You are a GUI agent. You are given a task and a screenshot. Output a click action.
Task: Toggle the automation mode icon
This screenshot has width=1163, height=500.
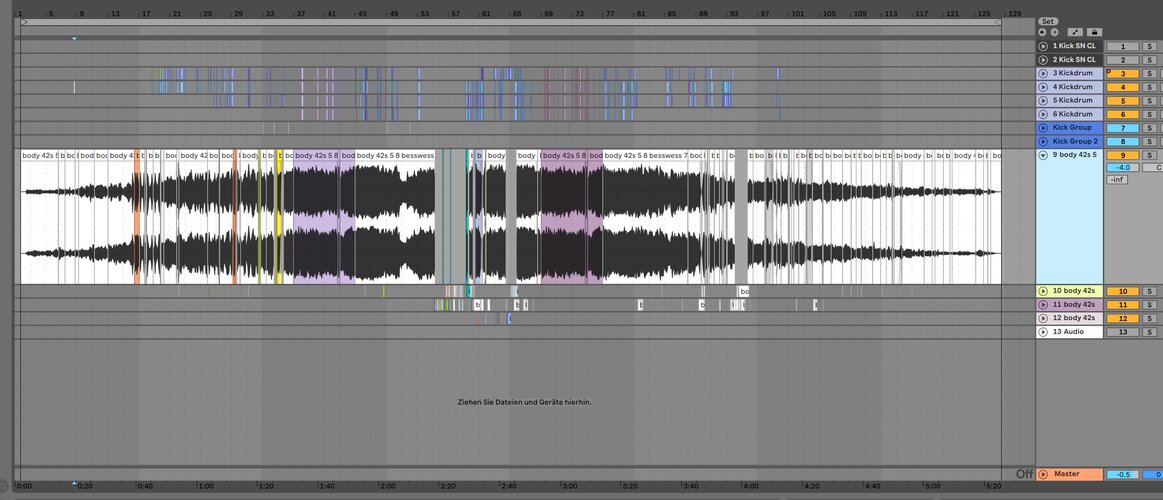(x=1075, y=33)
